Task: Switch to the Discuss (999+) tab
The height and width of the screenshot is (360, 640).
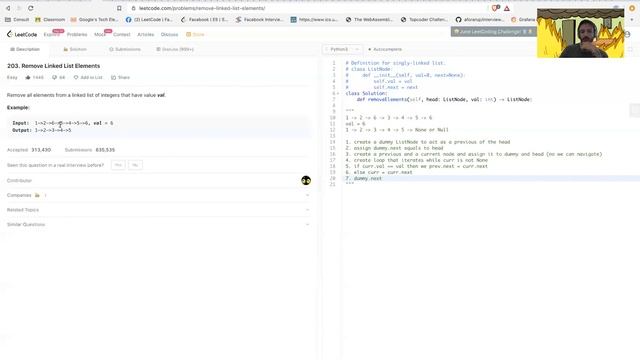Action: (175, 49)
